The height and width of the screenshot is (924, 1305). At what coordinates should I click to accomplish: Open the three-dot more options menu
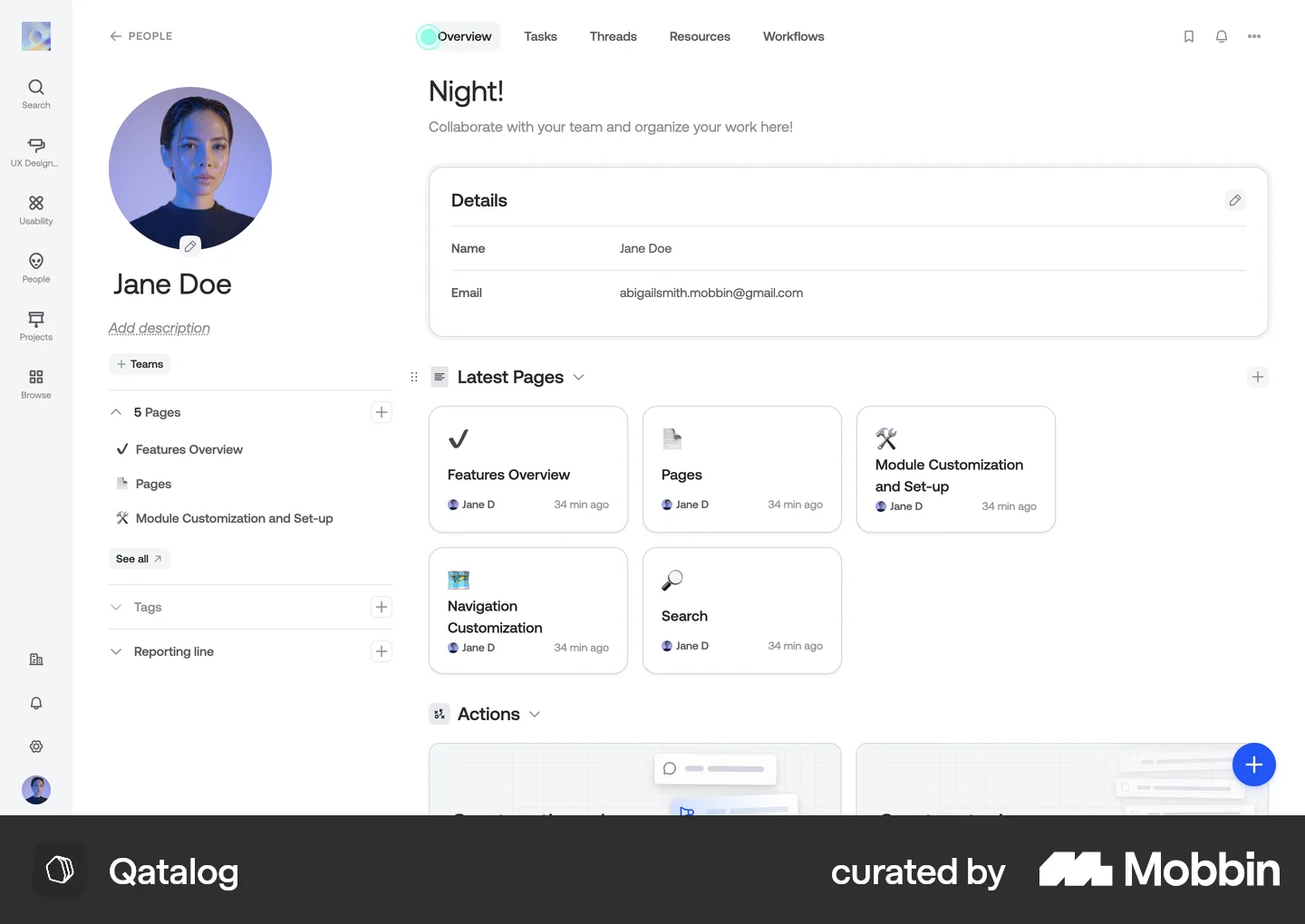click(x=1254, y=36)
